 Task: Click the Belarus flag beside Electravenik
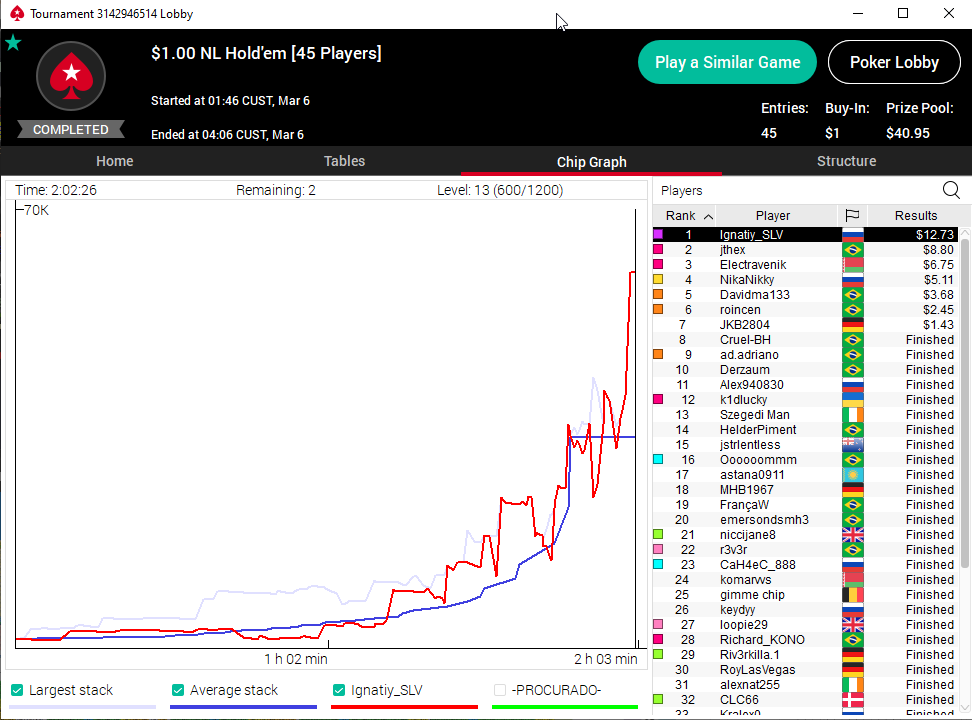[853, 265]
